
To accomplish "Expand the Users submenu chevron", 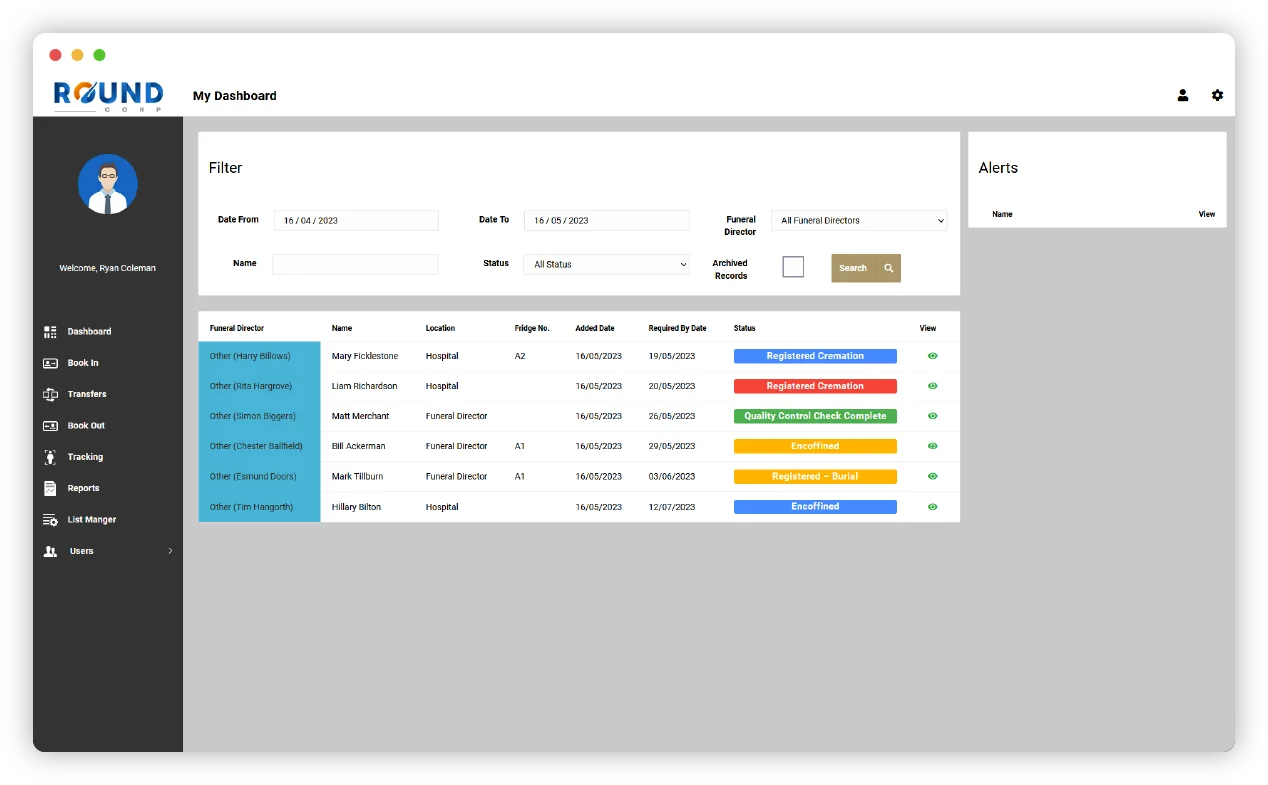I will (x=170, y=551).
